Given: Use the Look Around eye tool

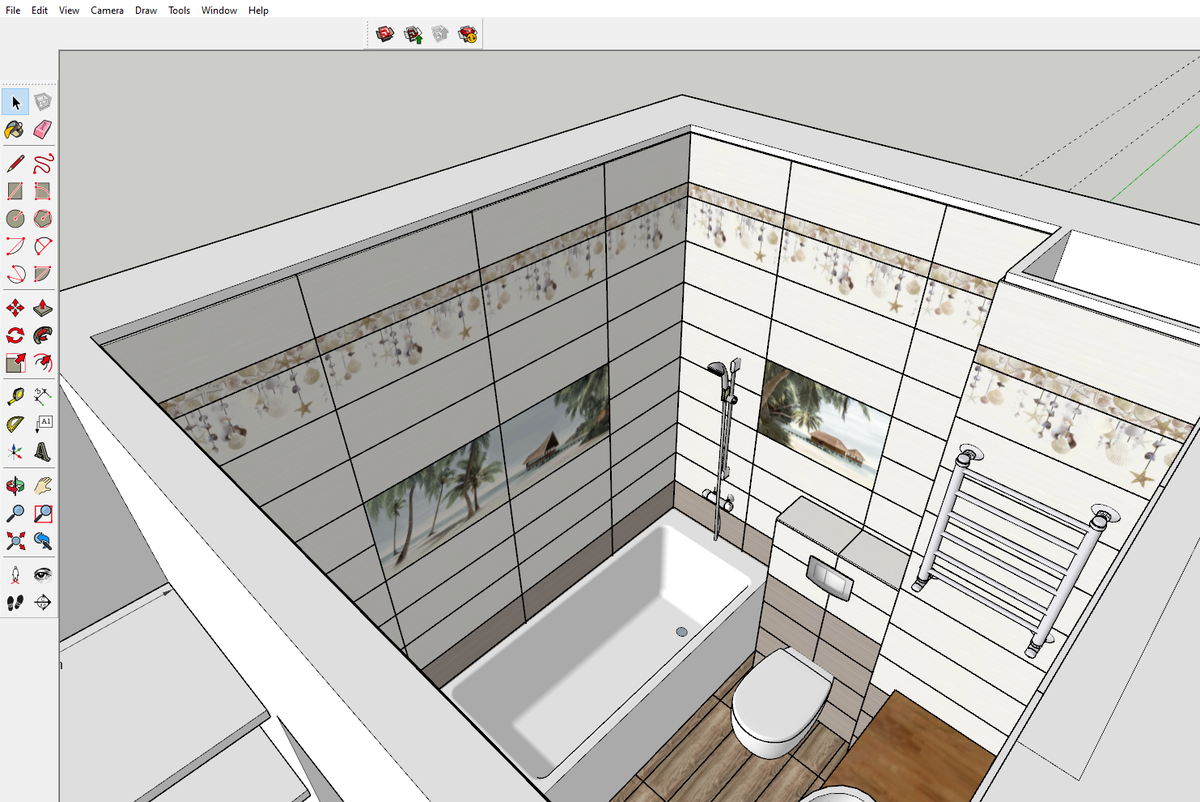Looking at the screenshot, I should click(x=45, y=572).
